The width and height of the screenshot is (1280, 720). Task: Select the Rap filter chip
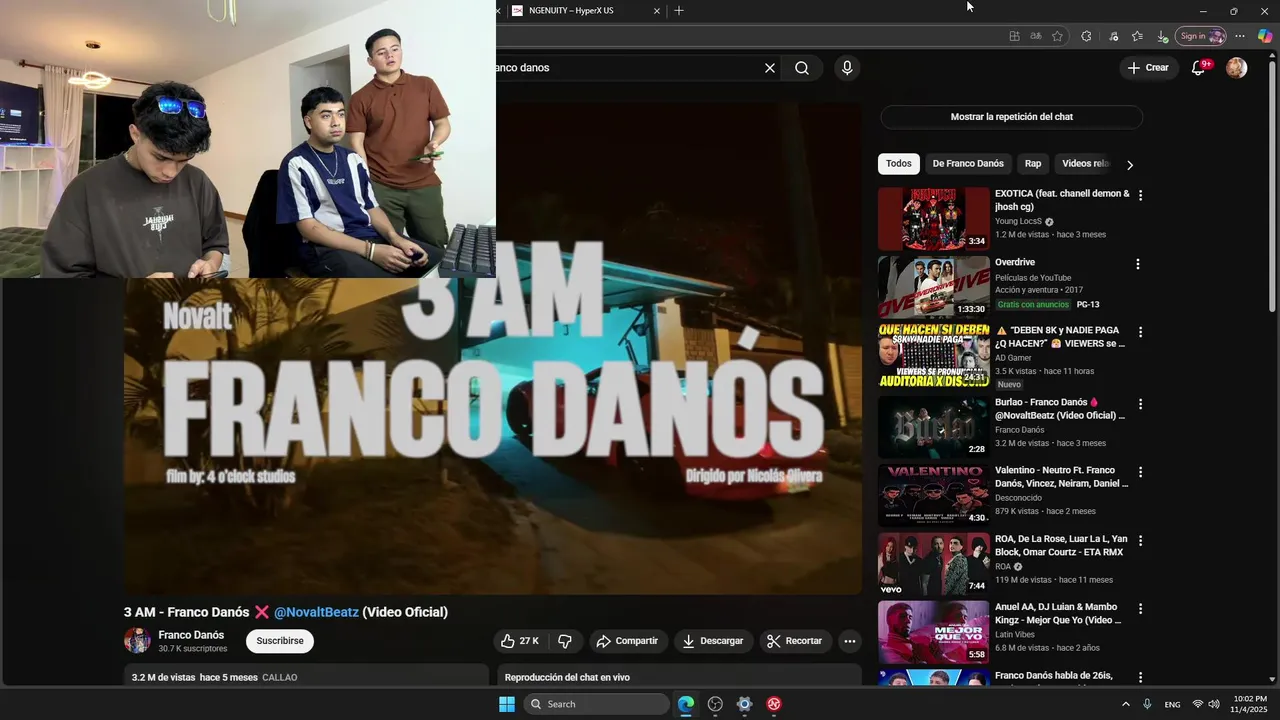click(x=1033, y=164)
